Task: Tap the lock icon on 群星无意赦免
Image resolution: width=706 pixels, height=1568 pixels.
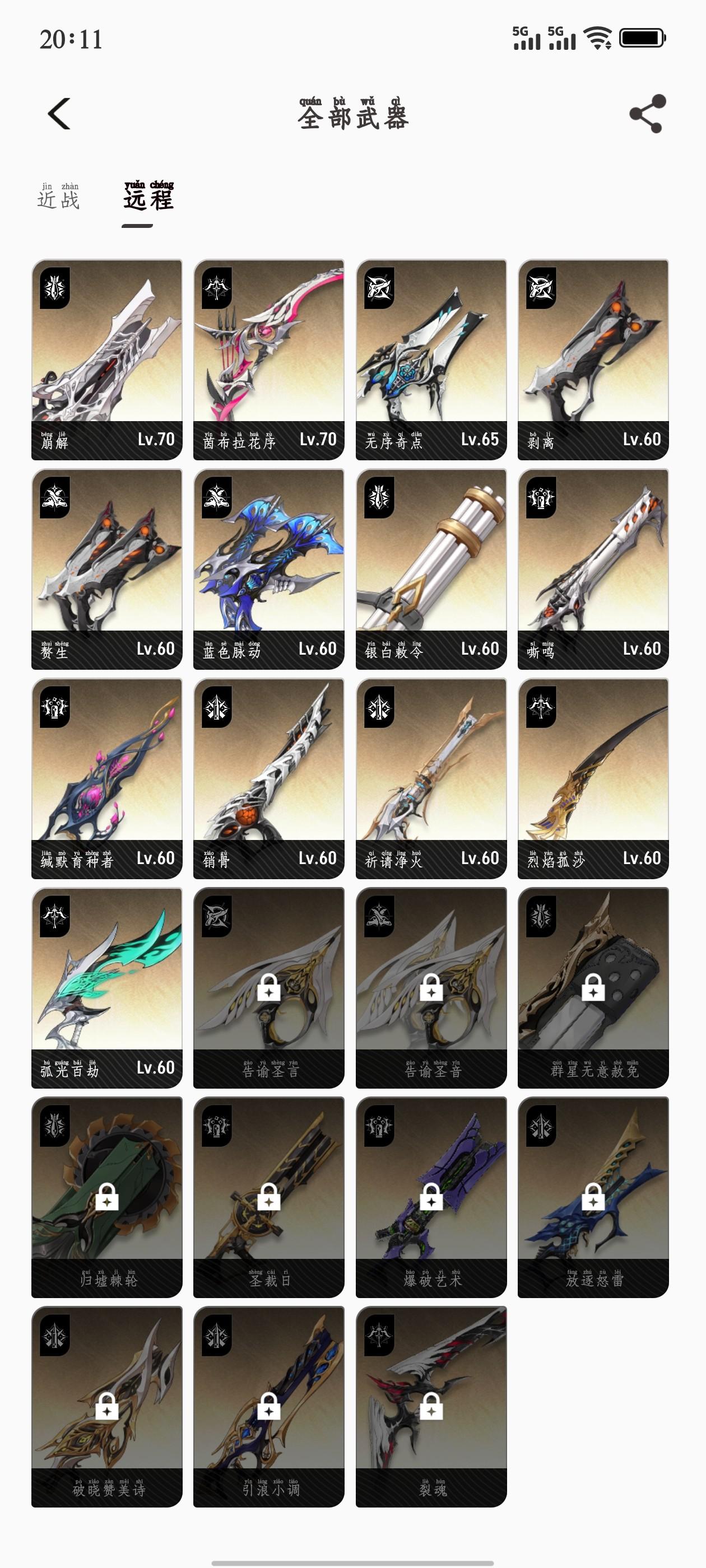Action: click(593, 987)
